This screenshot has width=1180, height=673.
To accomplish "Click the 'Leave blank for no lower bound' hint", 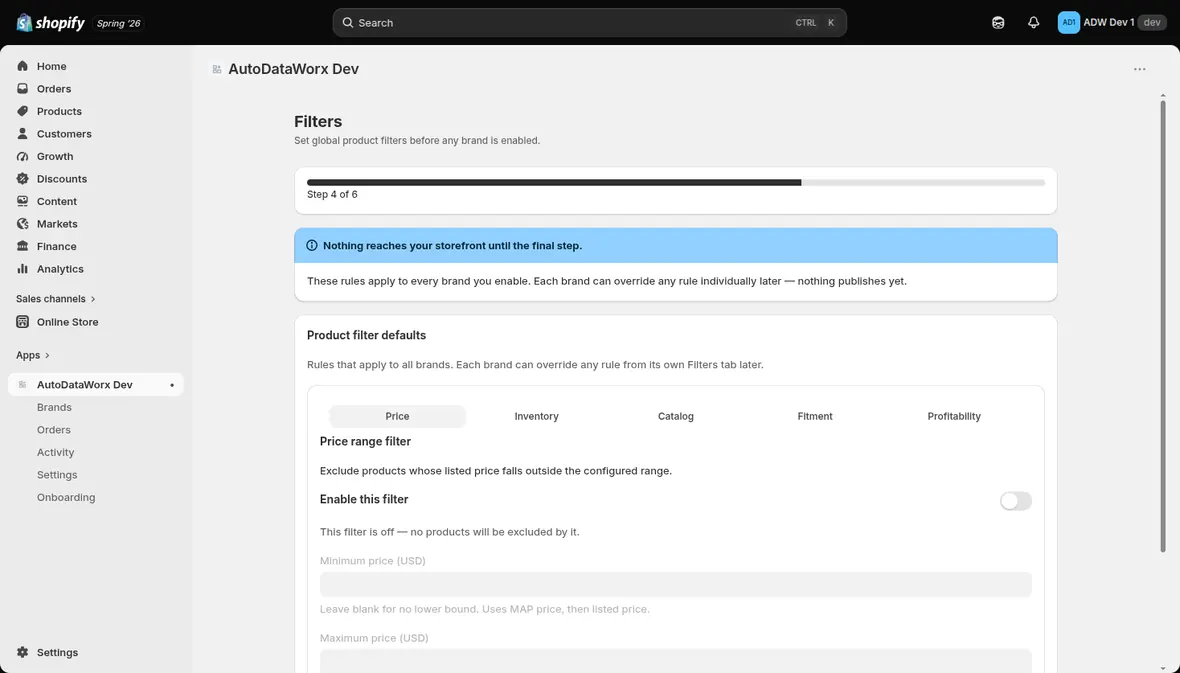I will coord(485,609).
